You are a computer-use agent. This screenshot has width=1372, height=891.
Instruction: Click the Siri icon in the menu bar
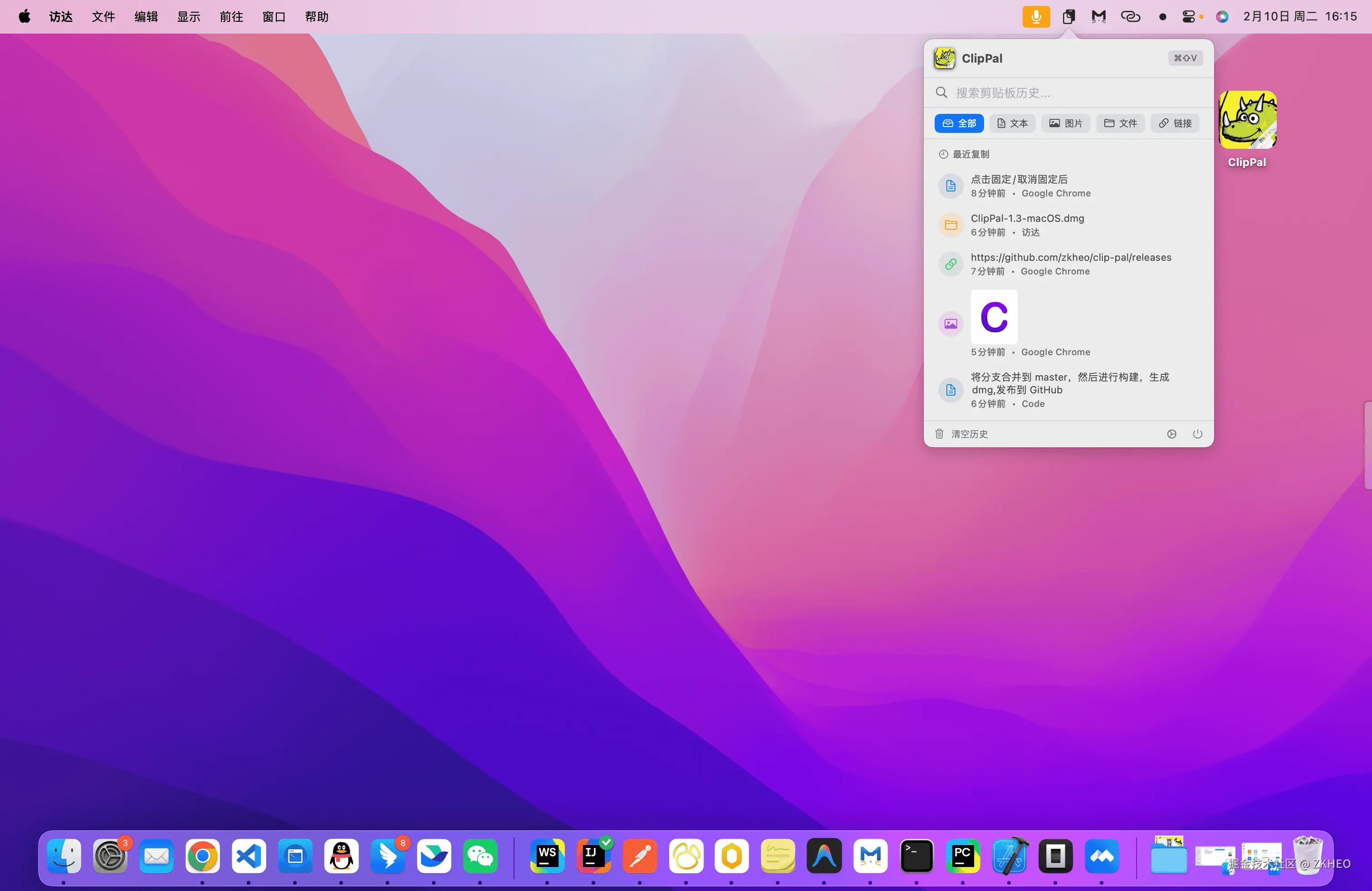tap(1221, 17)
